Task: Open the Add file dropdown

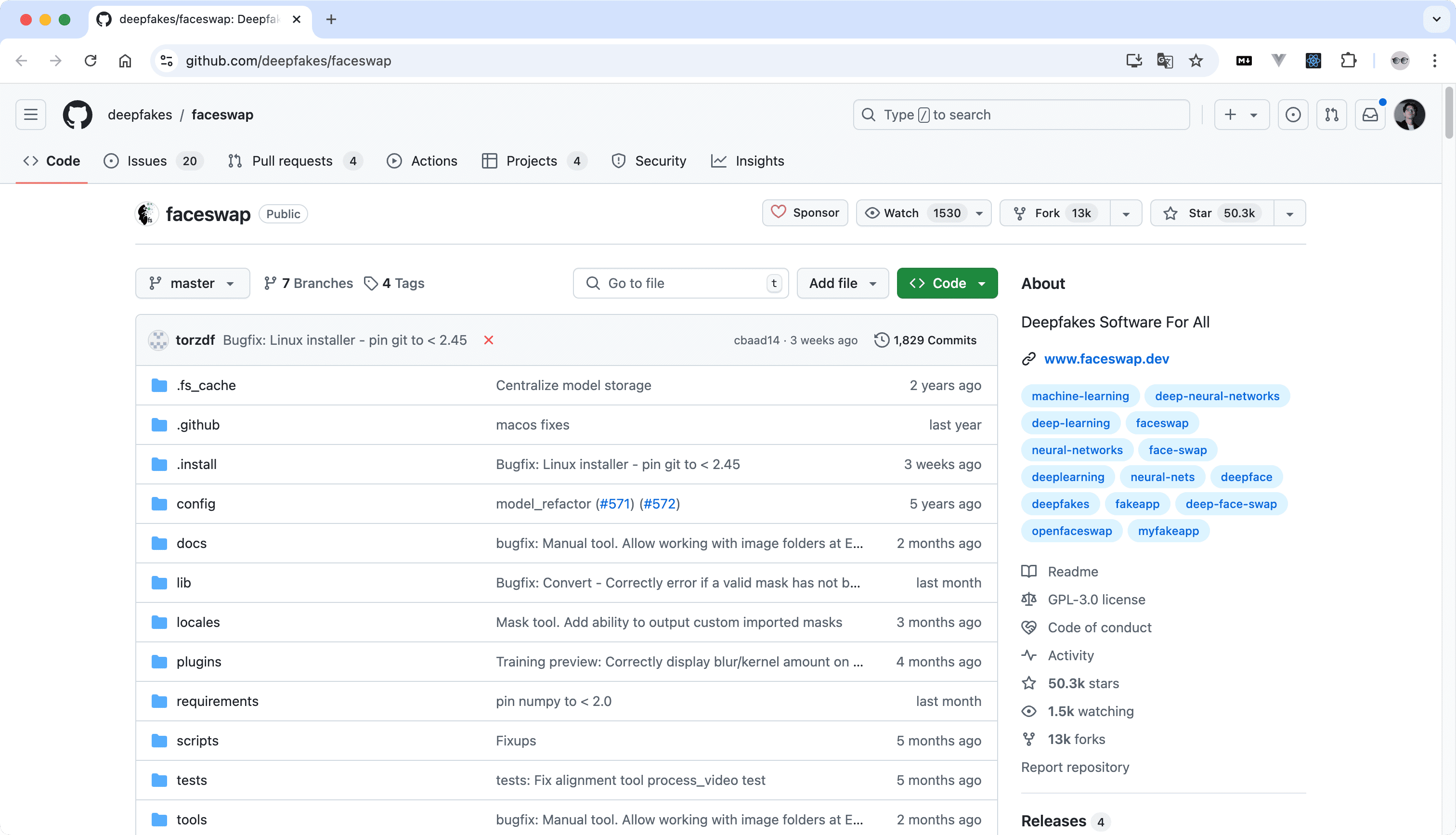Action: coord(843,283)
